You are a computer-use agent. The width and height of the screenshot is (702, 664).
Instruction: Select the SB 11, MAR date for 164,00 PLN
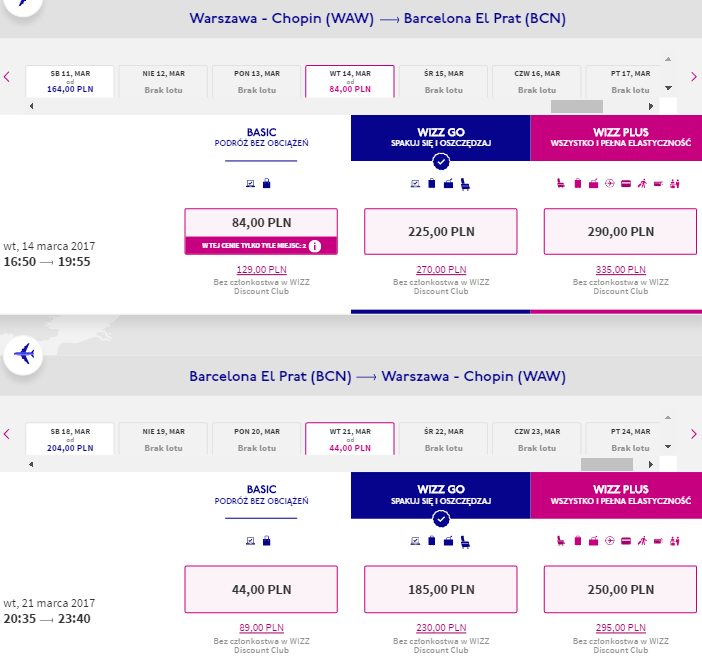click(70, 81)
